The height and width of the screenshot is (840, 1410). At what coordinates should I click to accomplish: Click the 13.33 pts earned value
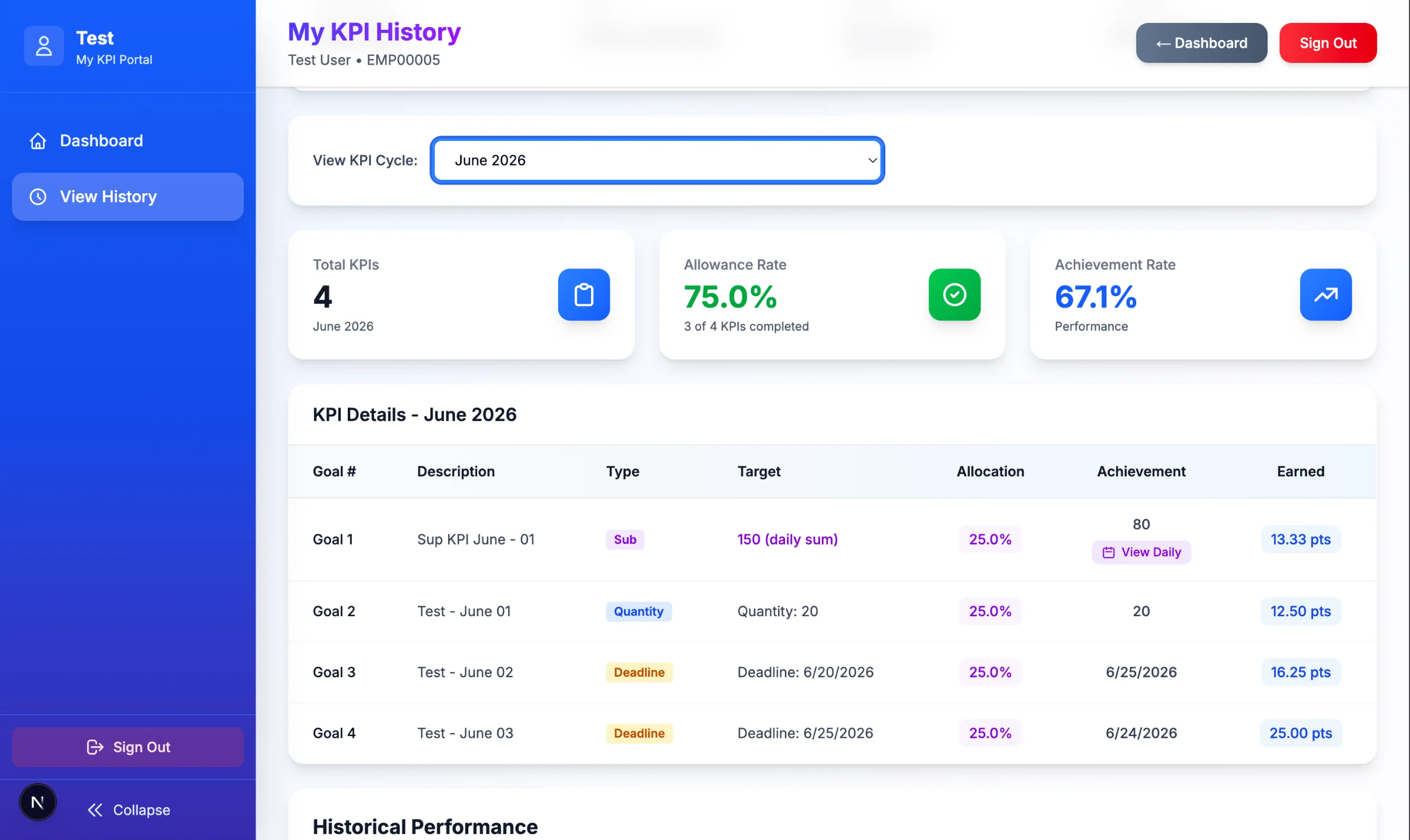tap(1301, 539)
